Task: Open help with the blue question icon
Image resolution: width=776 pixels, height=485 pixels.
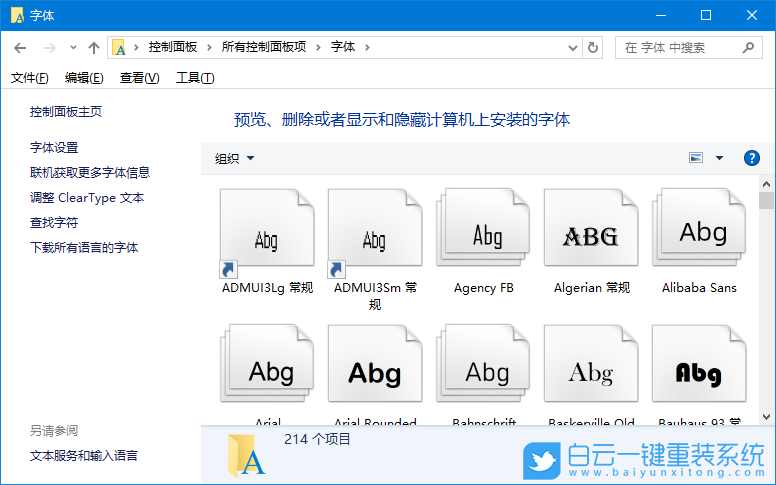Action: pyautogui.click(x=751, y=158)
